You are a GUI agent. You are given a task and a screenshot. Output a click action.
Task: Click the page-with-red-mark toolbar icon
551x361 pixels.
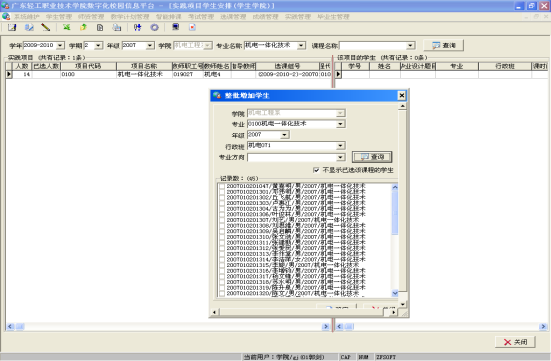pos(192,27)
